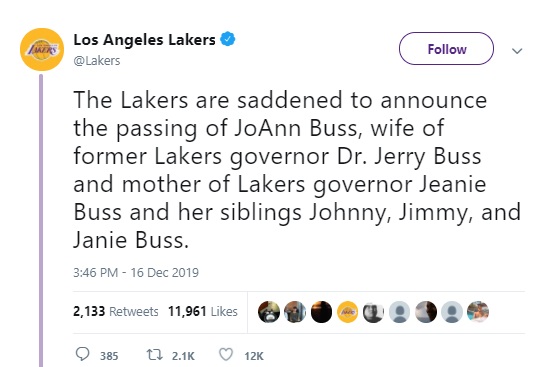Like the tweet with heart icon

pos(226,354)
